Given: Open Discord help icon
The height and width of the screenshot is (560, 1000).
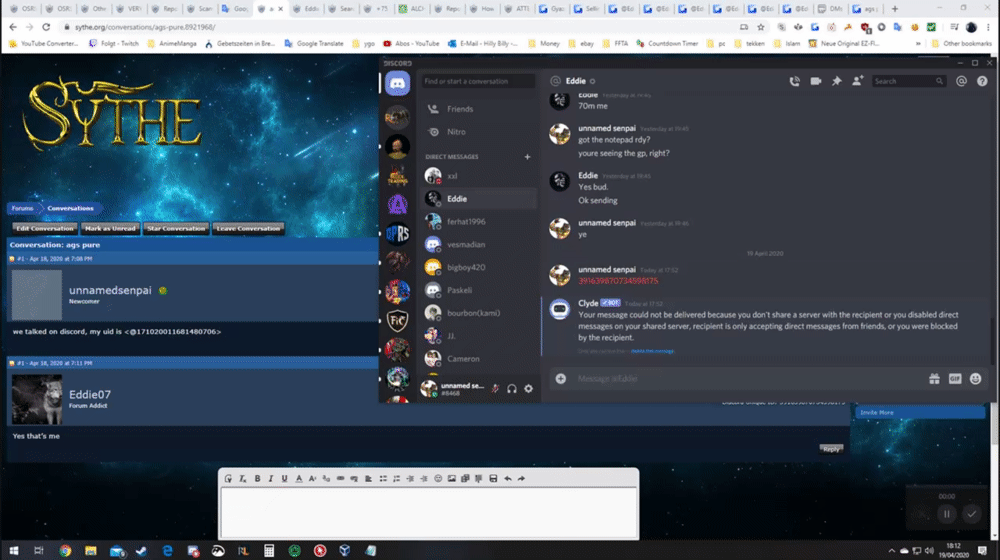Looking at the screenshot, I should 982,81.
